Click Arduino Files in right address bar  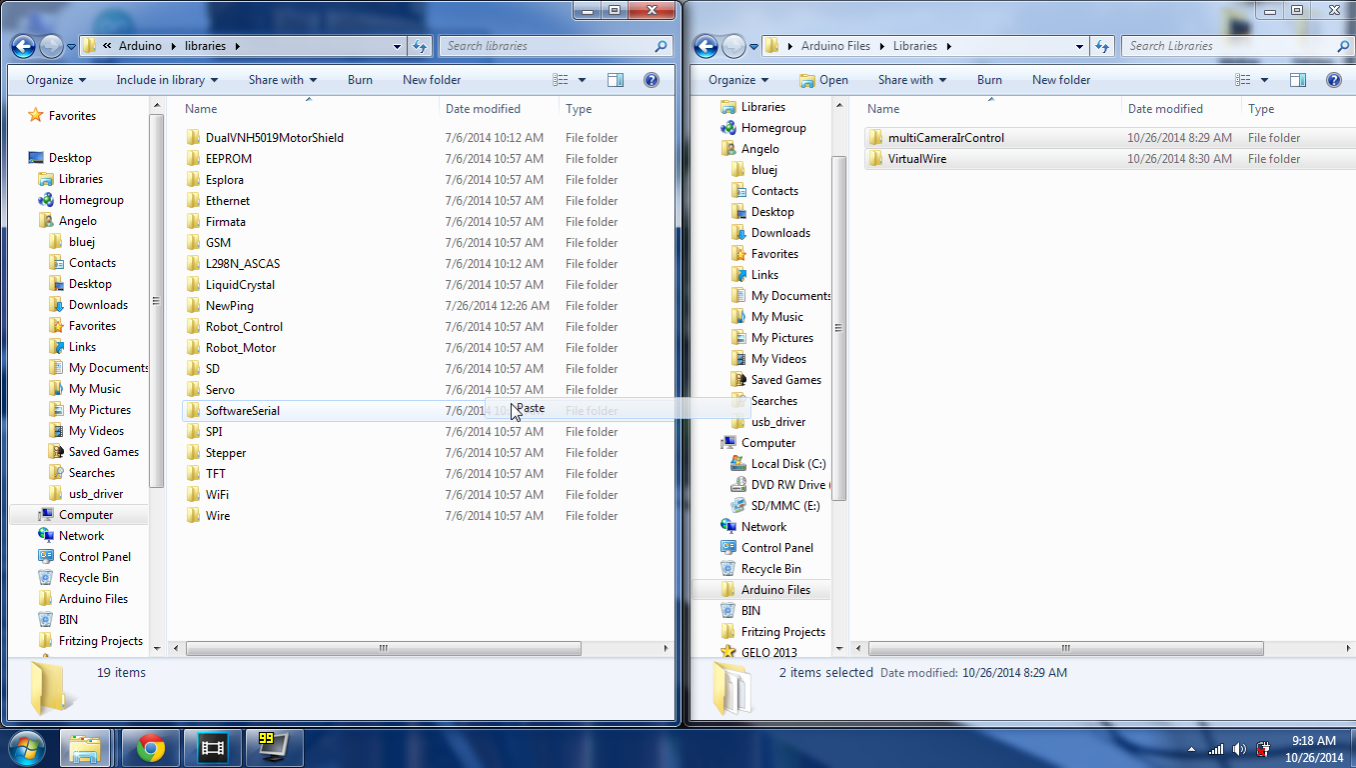[x=835, y=46]
